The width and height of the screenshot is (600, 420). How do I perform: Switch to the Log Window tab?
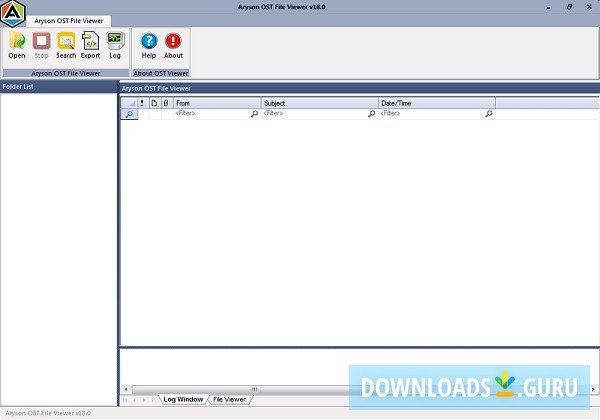183,399
